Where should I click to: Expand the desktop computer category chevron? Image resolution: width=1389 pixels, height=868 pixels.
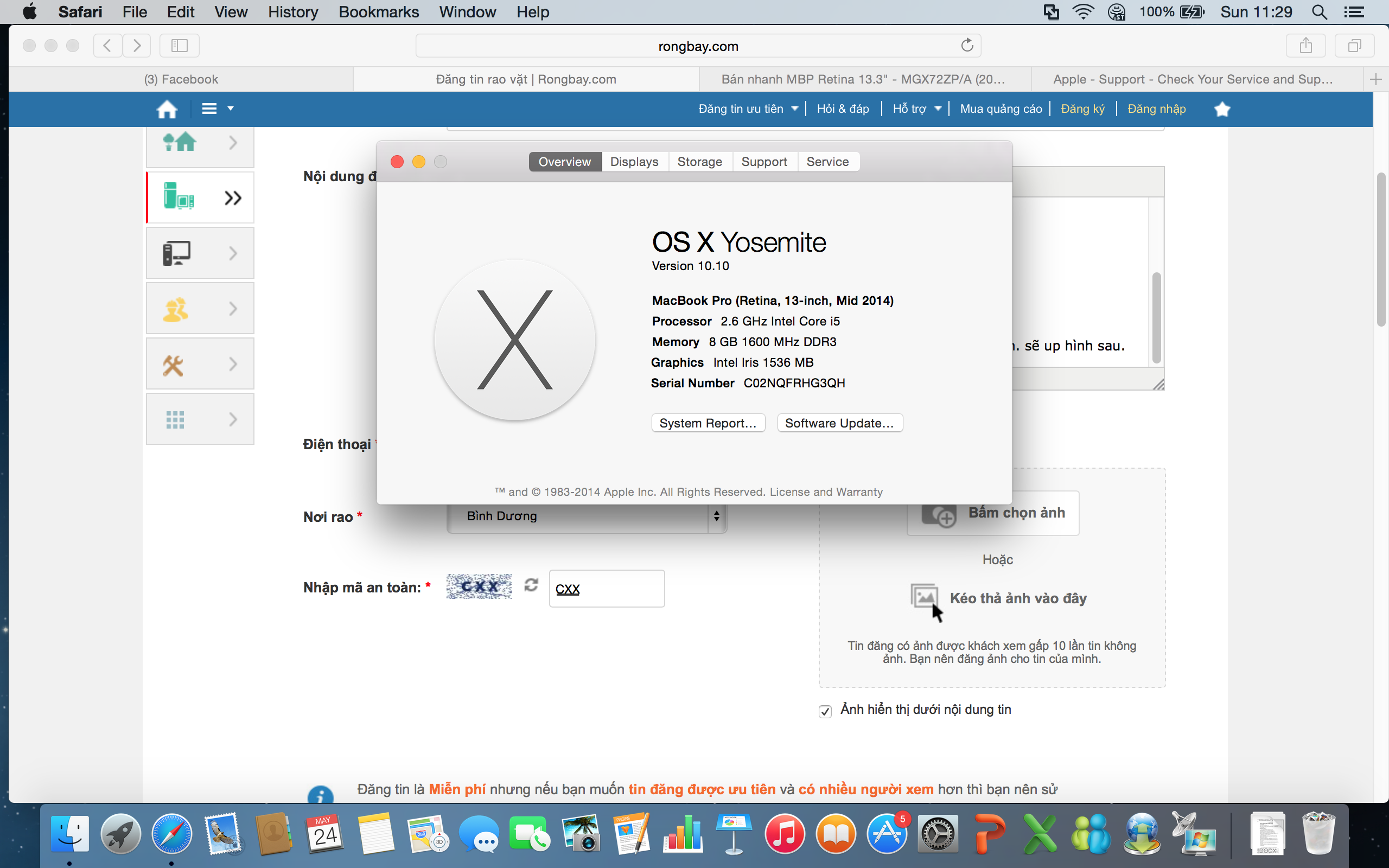tap(233, 253)
